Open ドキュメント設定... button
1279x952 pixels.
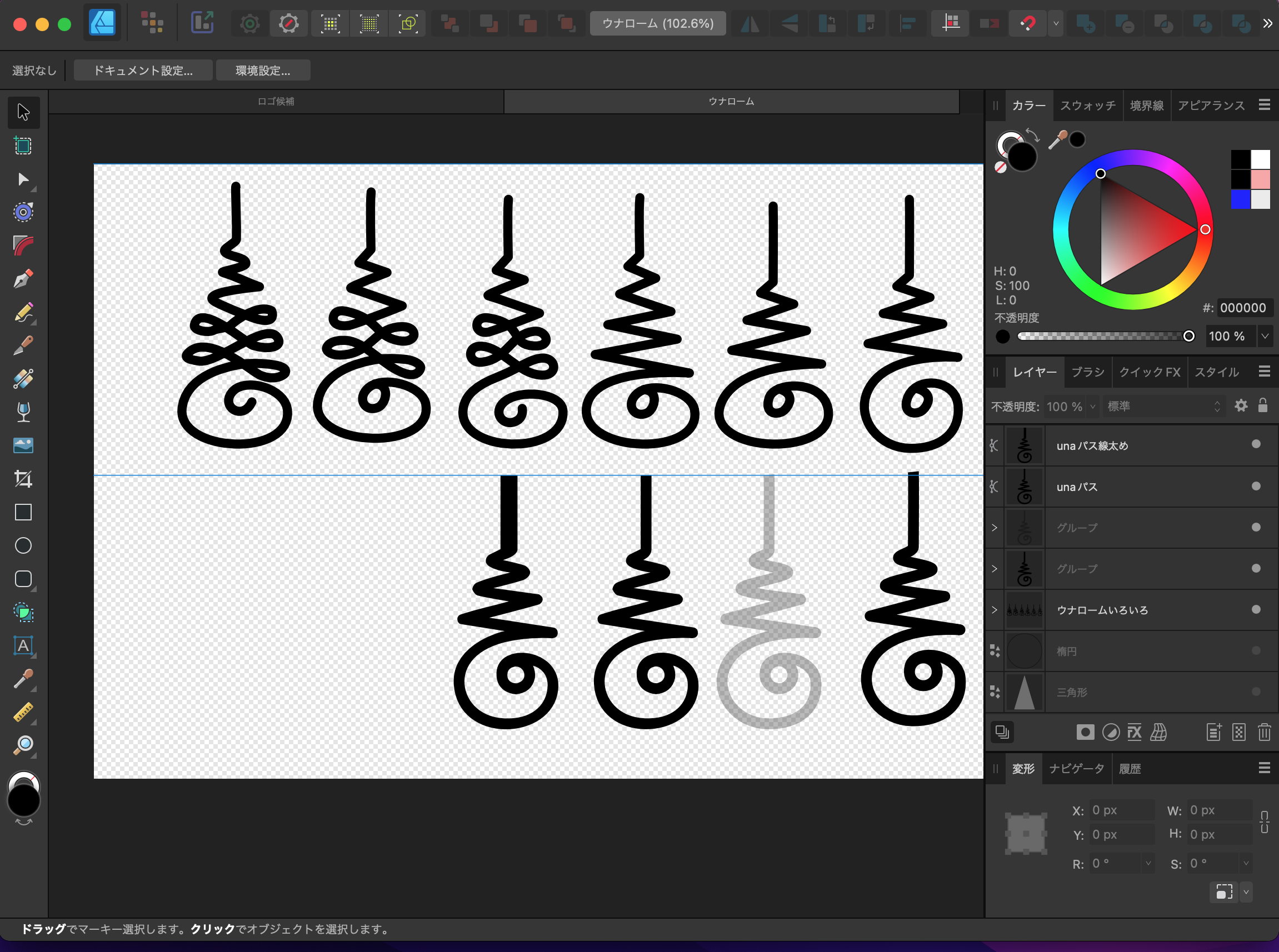click(143, 71)
